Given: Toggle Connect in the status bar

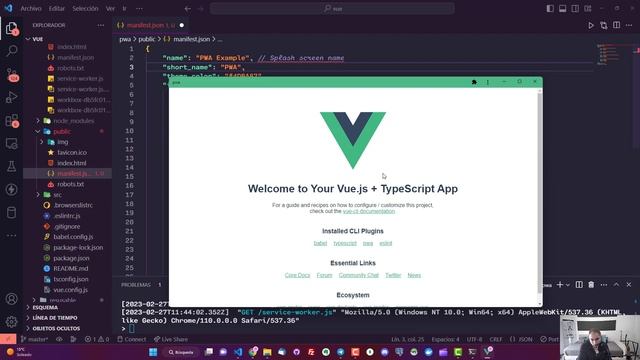Looking at the screenshot, I should (x=131, y=339).
